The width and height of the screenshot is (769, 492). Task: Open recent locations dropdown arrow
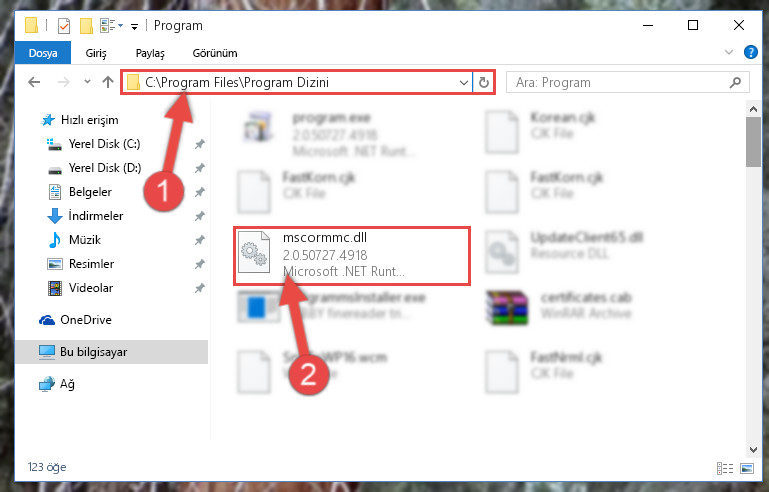point(87,82)
